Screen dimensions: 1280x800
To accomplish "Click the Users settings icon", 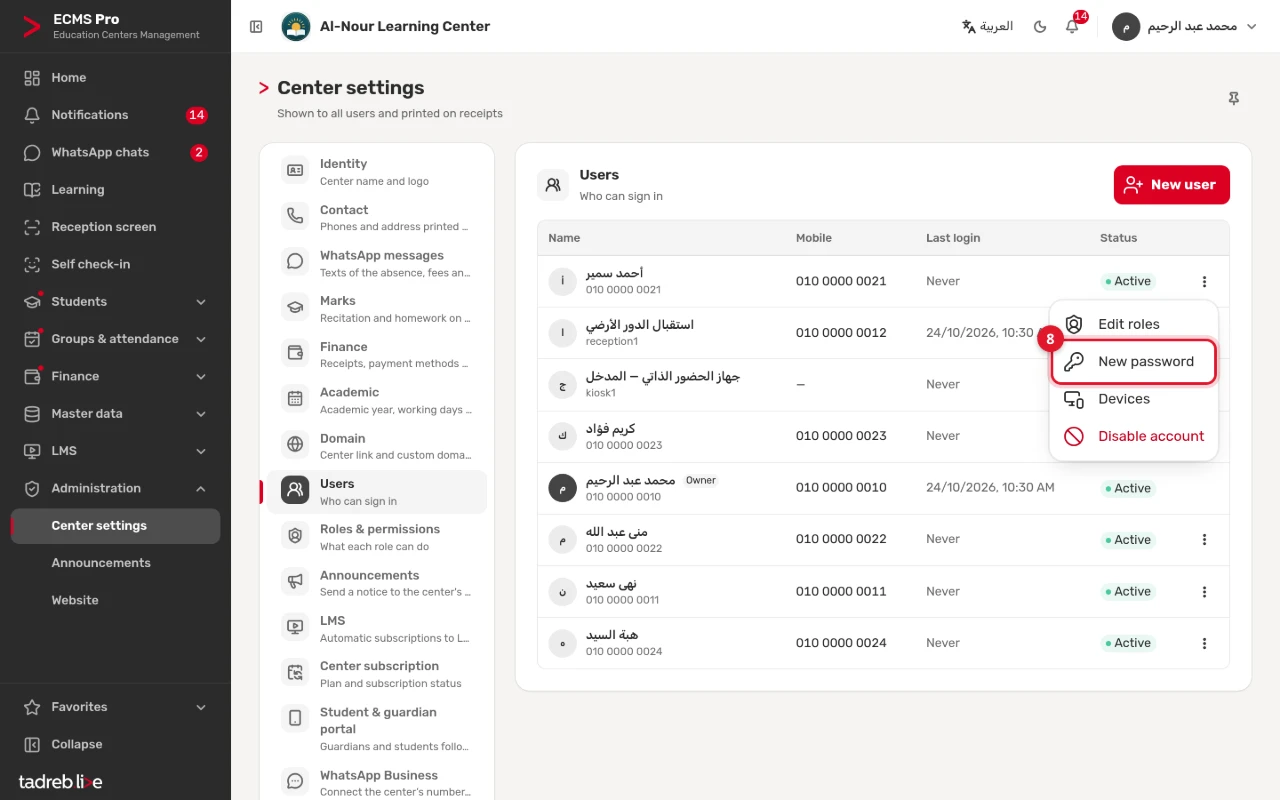I will (x=295, y=490).
